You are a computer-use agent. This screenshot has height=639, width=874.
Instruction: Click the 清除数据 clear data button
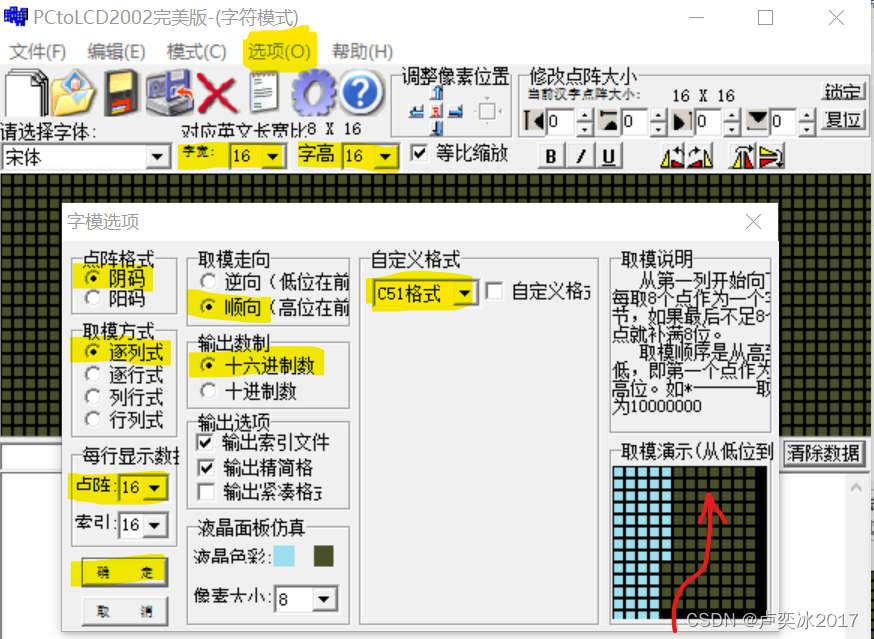coord(823,453)
